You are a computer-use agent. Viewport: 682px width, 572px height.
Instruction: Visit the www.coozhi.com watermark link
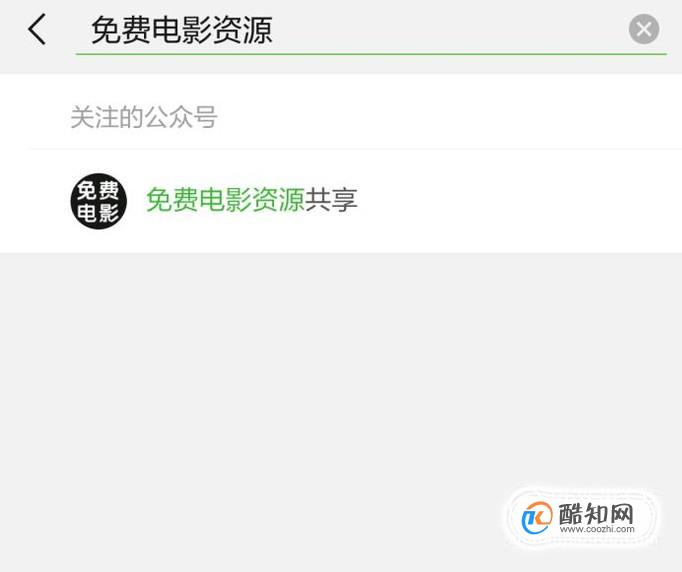[x=597, y=529]
